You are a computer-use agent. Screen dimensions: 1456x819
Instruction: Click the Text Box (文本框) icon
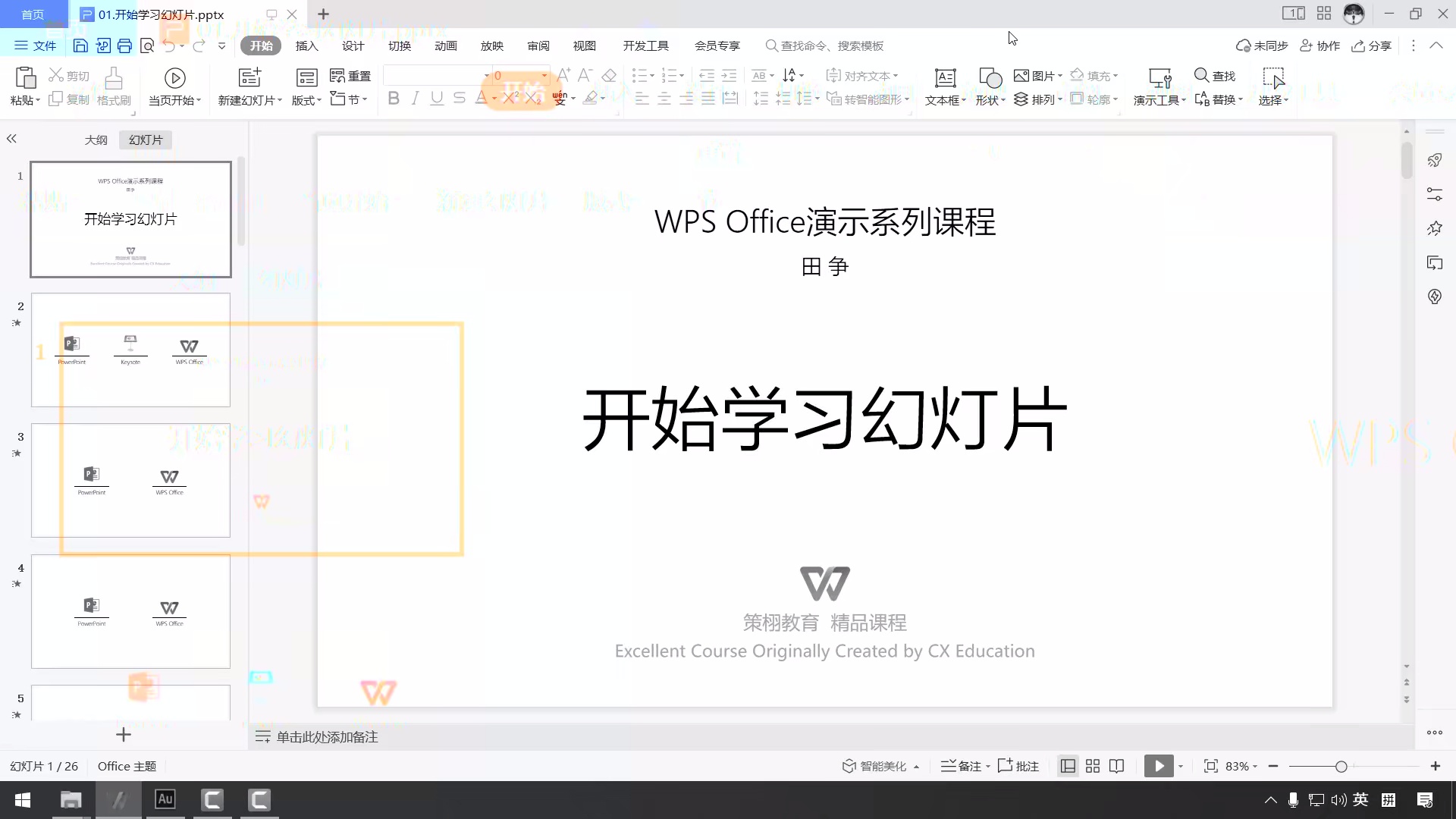(945, 78)
